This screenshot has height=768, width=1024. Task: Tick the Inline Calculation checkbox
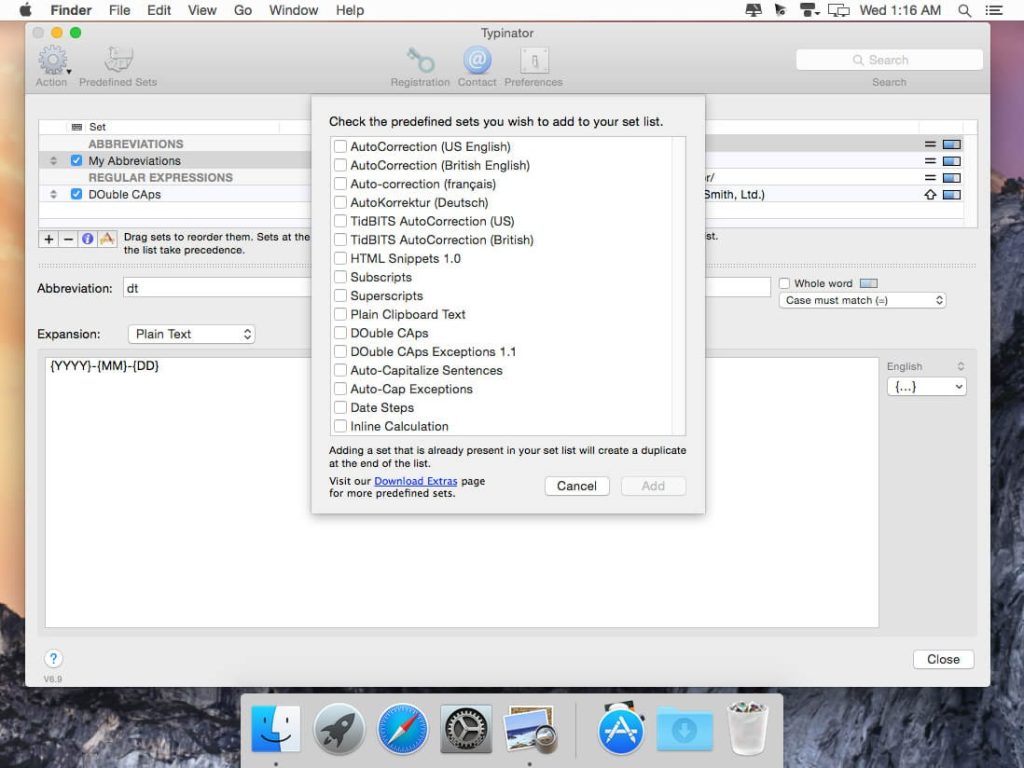tap(340, 427)
